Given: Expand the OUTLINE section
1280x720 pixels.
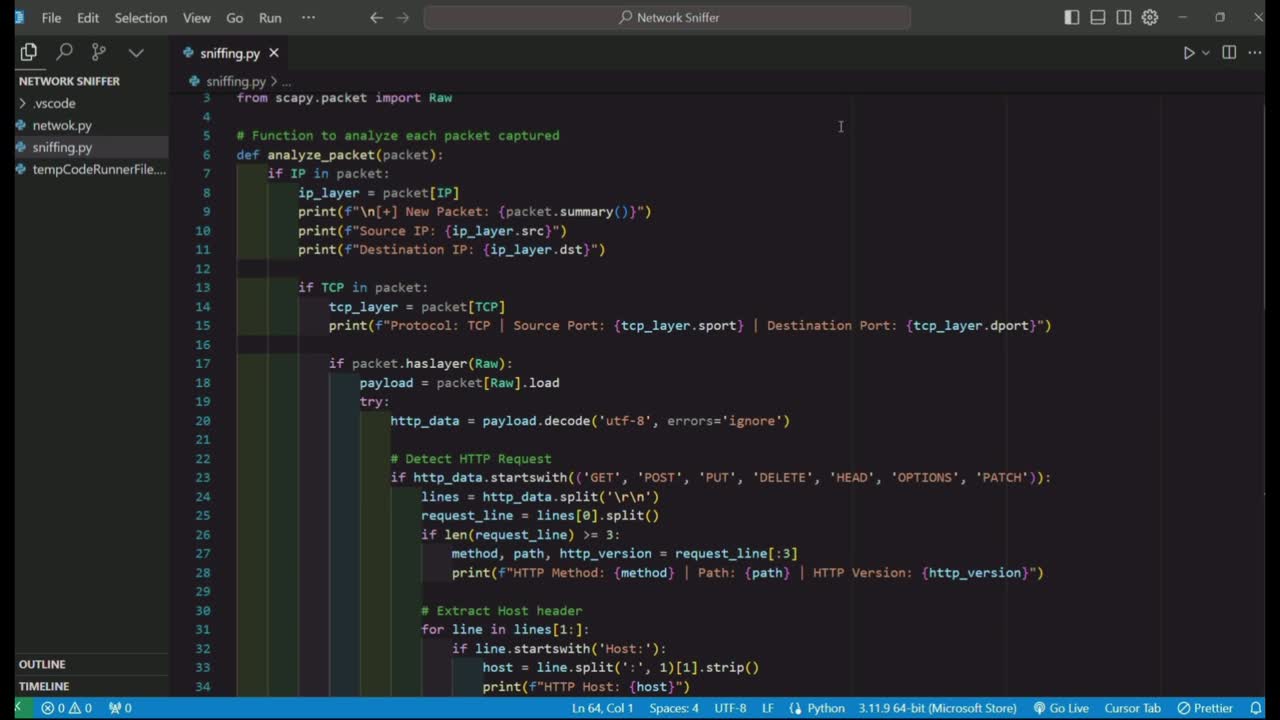Looking at the screenshot, I should pyautogui.click(x=92, y=664).
